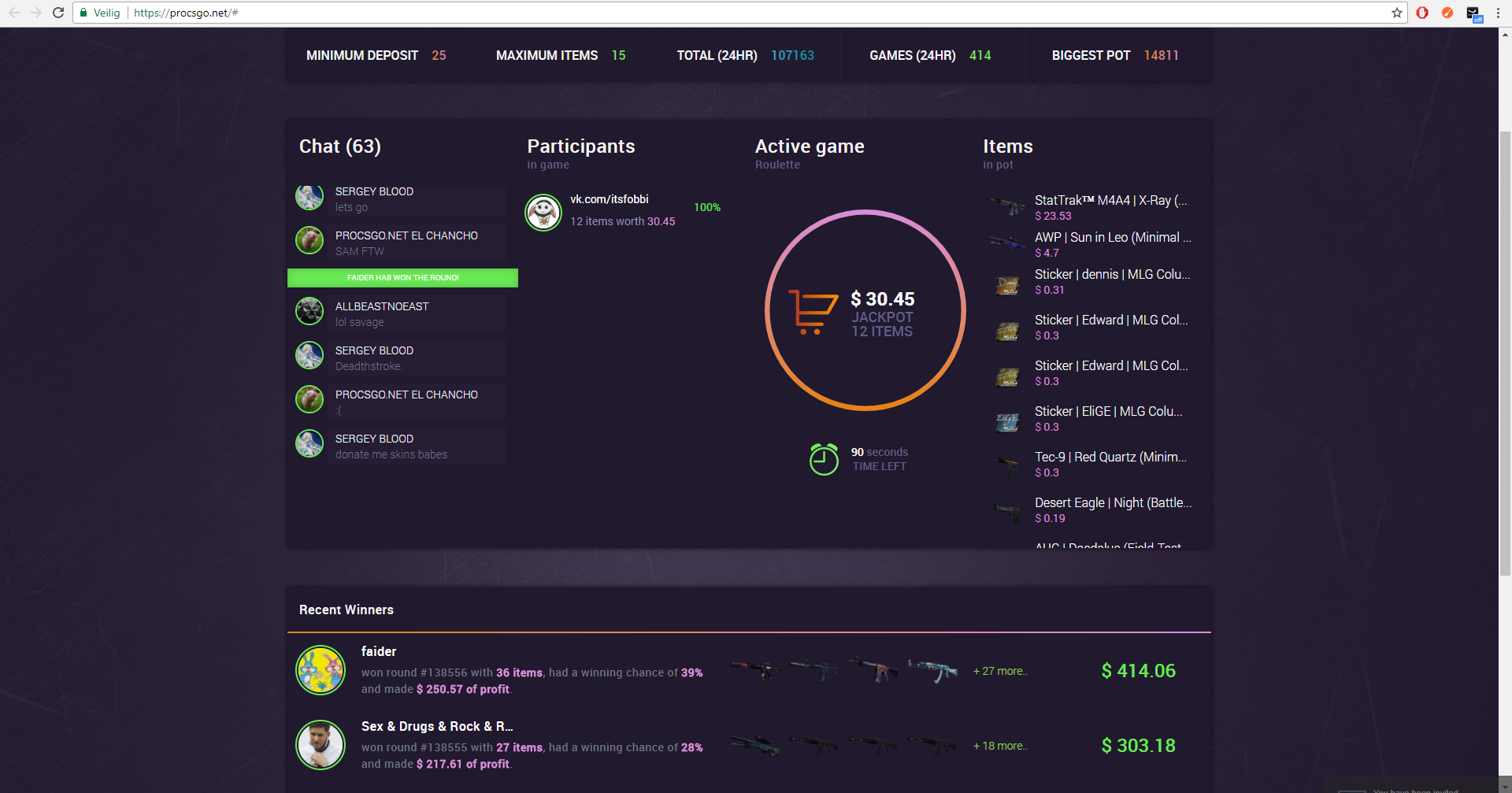The height and width of the screenshot is (793, 1512).
Task: Click 'BIGGEST POT 14811' statistic
Action: [x=1115, y=55]
